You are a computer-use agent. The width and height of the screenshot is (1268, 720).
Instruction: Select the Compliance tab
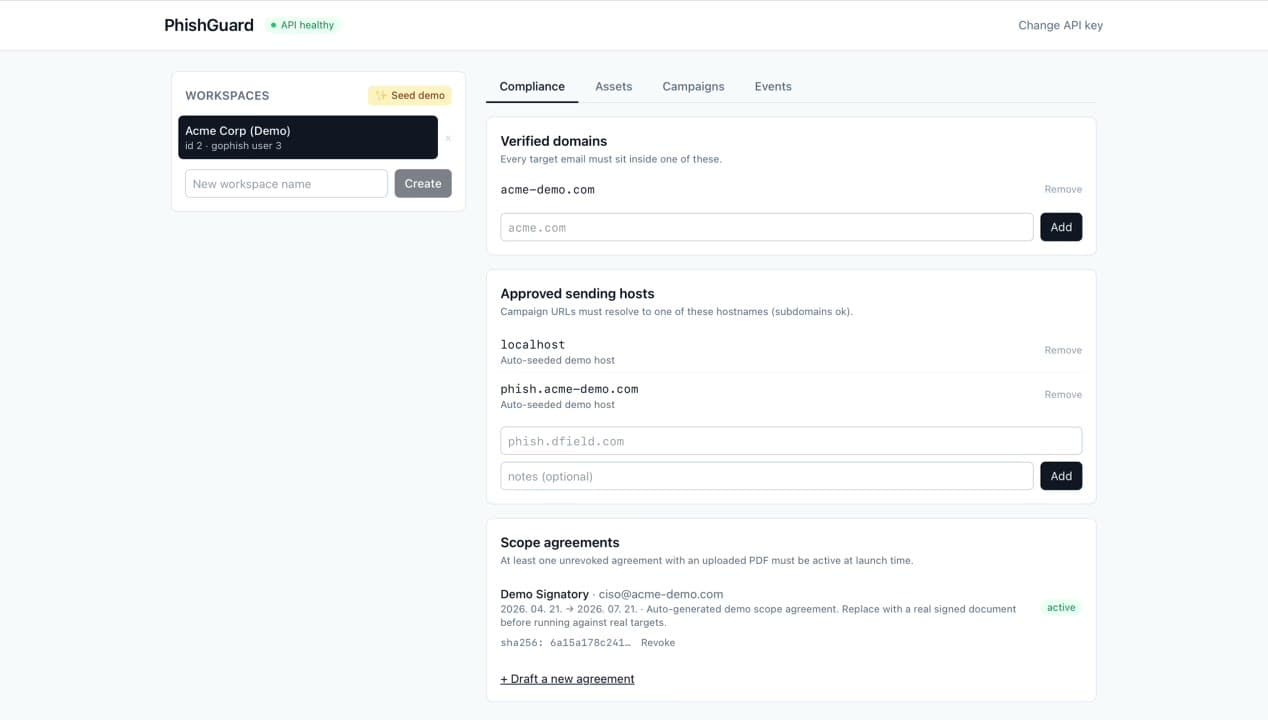[531, 86]
